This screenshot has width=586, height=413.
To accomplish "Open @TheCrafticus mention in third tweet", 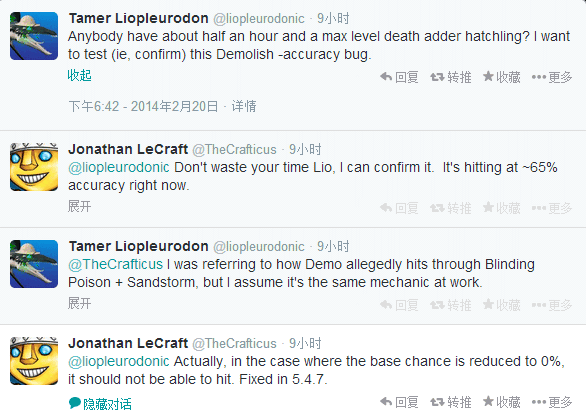I will [115, 264].
